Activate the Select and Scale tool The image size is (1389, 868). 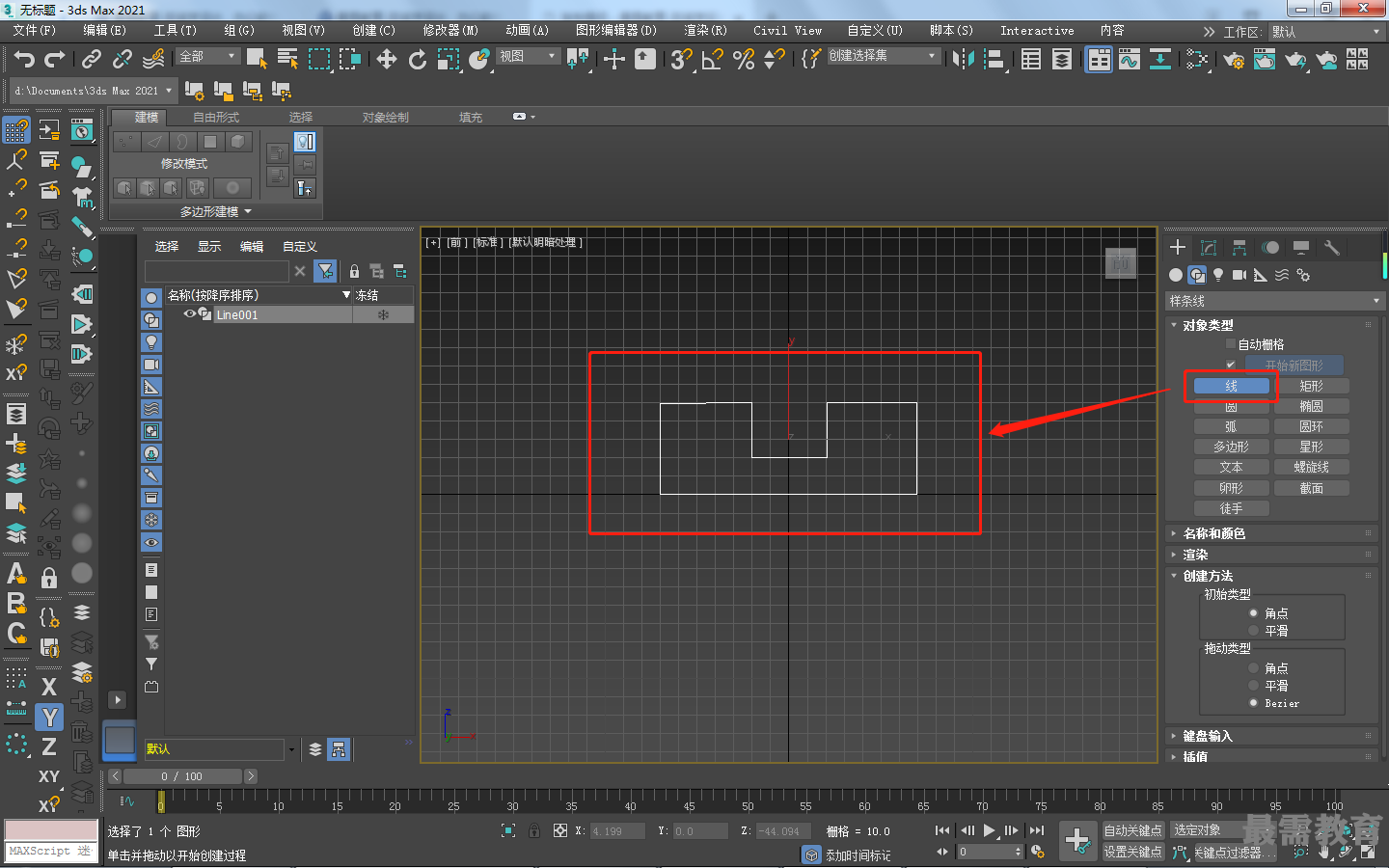[449, 60]
